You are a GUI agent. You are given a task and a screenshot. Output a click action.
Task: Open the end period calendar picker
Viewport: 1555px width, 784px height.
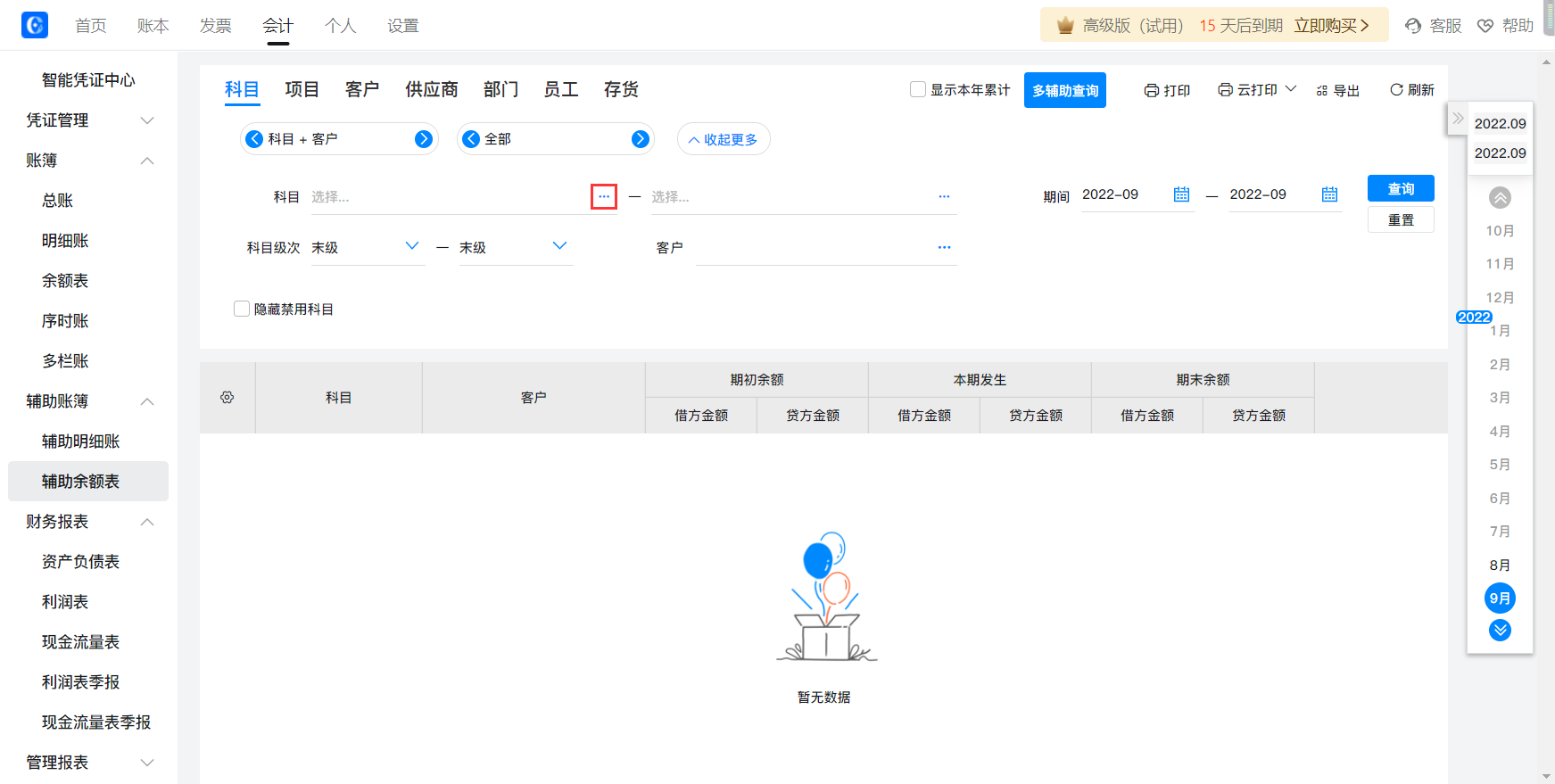point(1329,194)
